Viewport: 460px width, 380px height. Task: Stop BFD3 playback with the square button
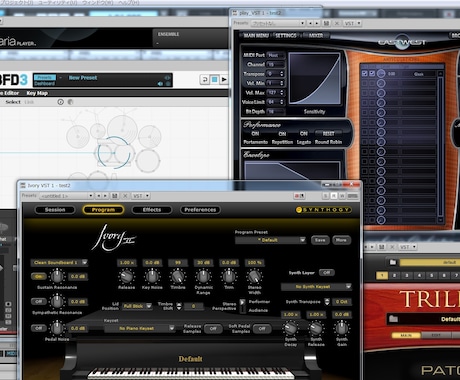(215, 79)
